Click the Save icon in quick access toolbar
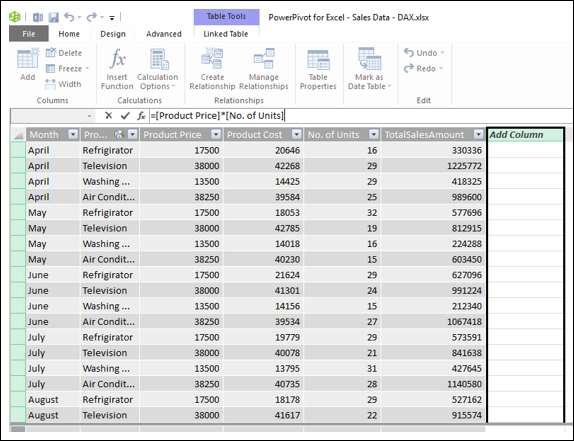Screen dimensions: 574x441 coord(54,17)
